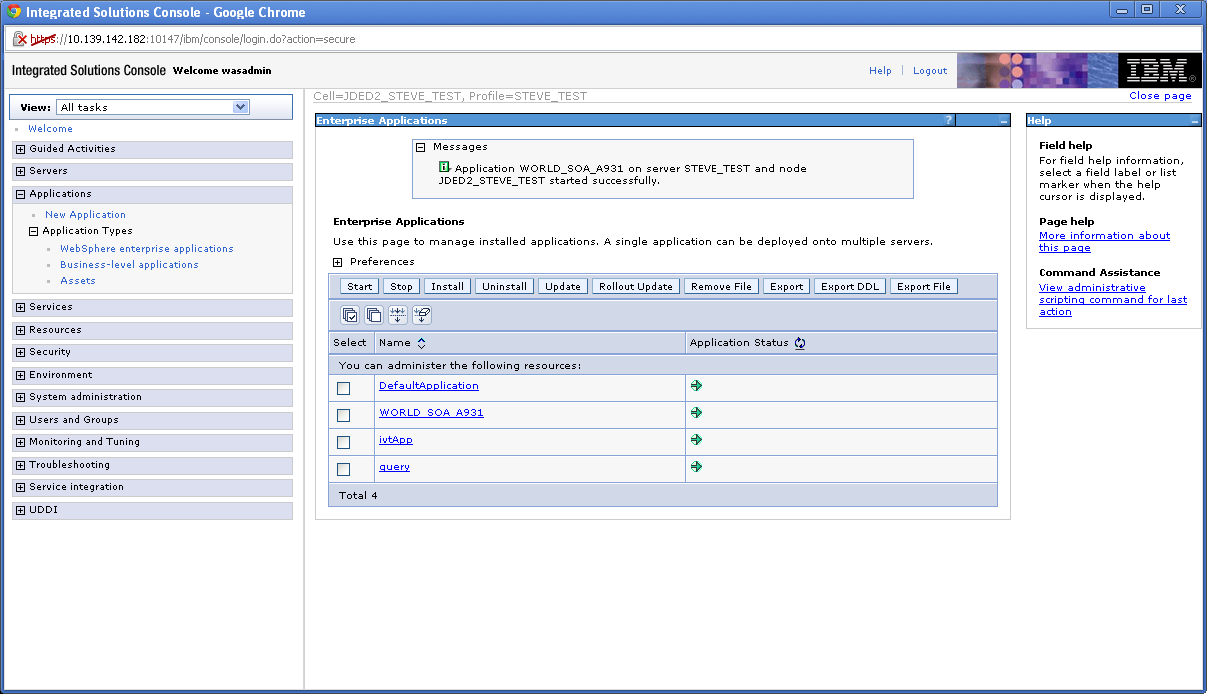This screenshot has width=1207, height=694.
Task: Click the Select All items icon
Action: 350,315
